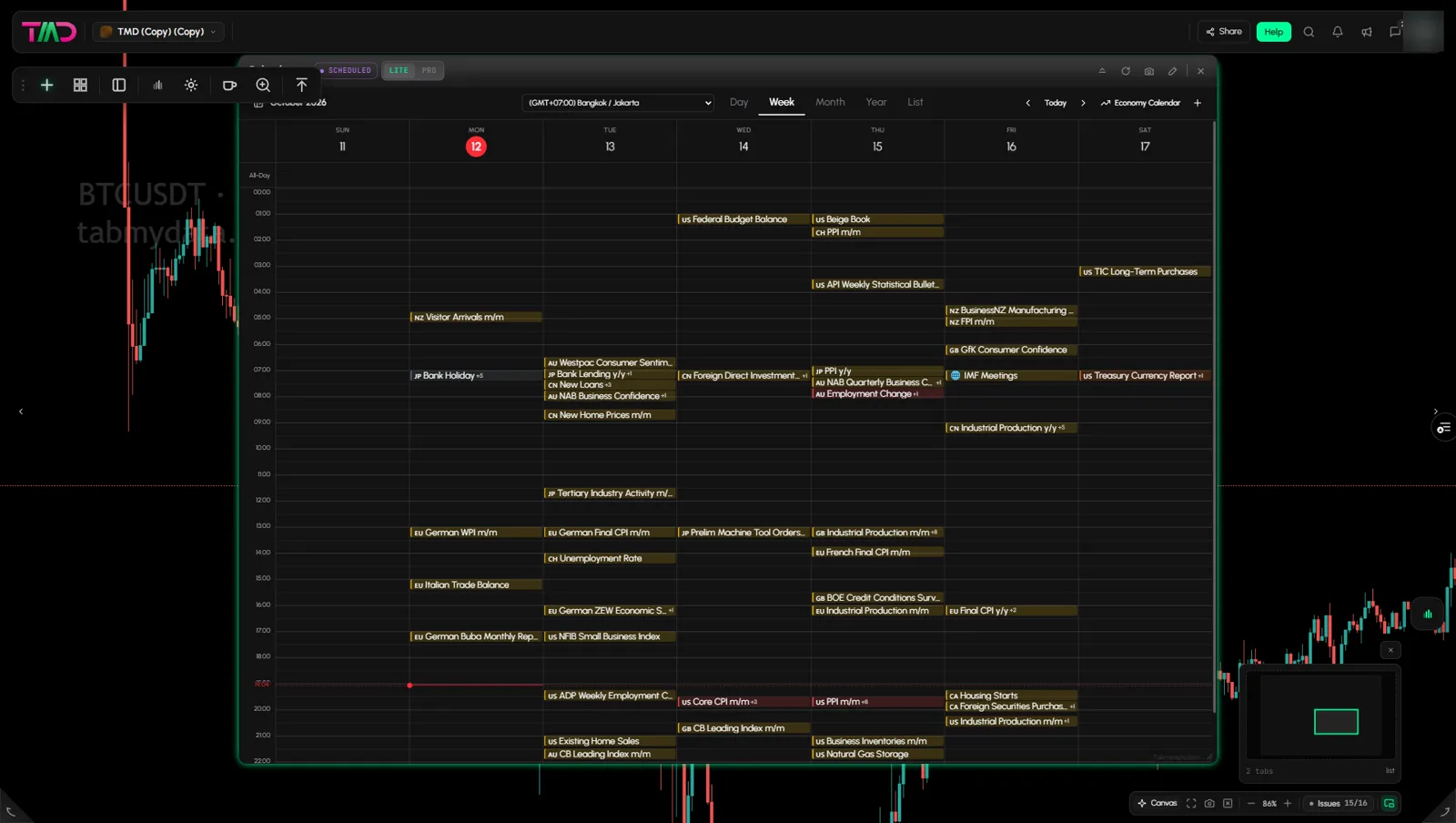Click the magnifier zoom-in icon in the floating toolbar
This screenshot has height=823, width=1456.
tap(263, 85)
